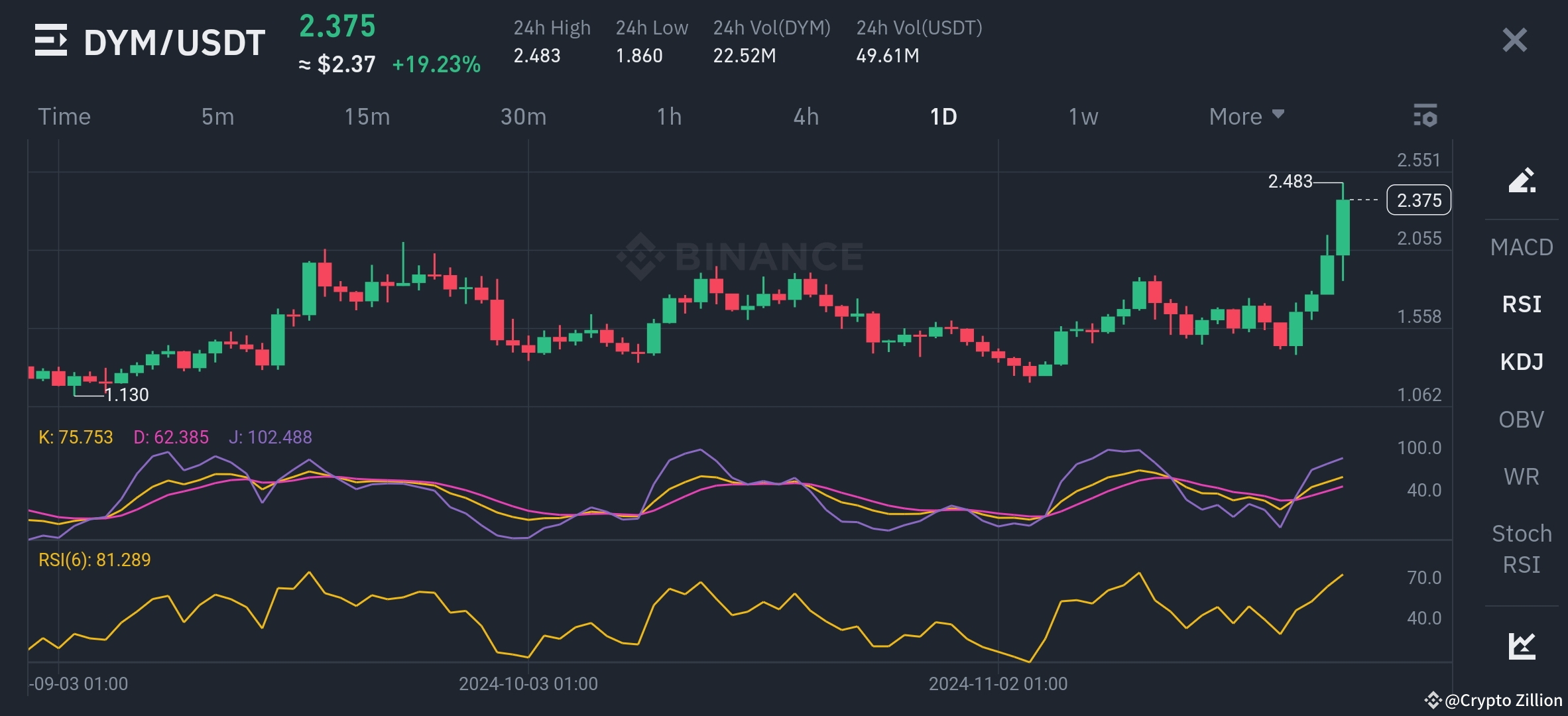Toggle the RSI indicator off
The height and width of the screenshot is (716, 1568).
tap(1523, 304)
